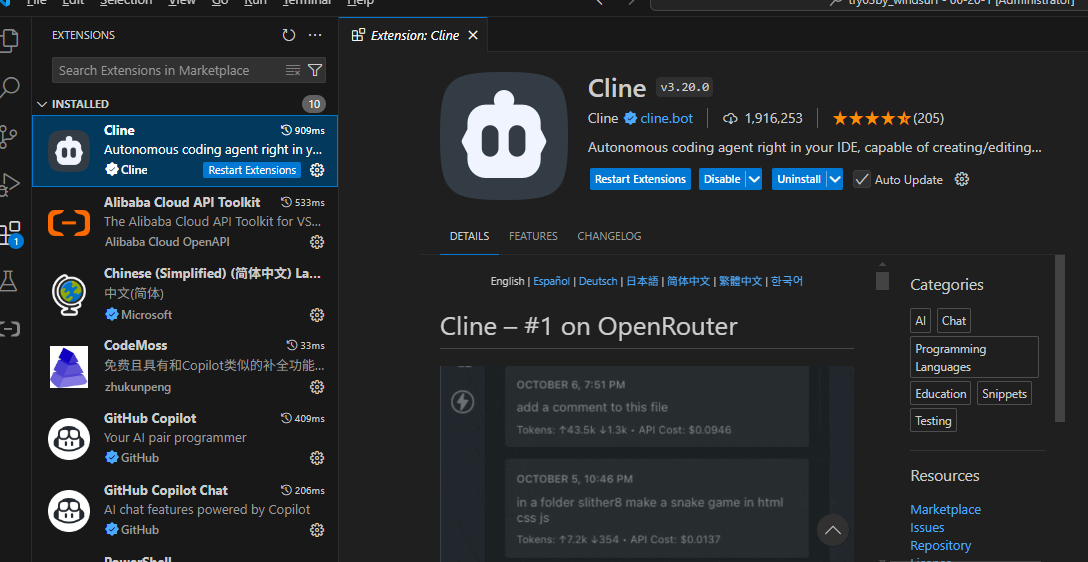
Task: Open manage gear for GitHub Copilot
Action: [x=317, y=458]
